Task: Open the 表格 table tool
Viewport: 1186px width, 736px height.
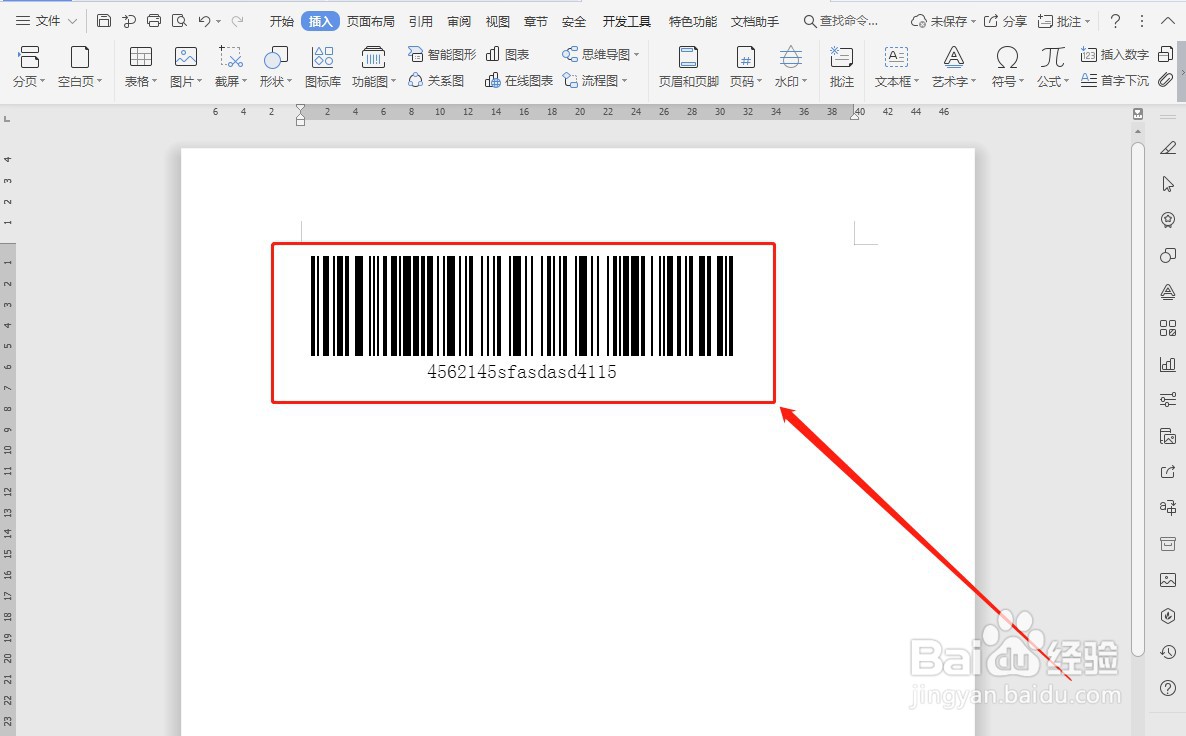Action: coord(141,67)
